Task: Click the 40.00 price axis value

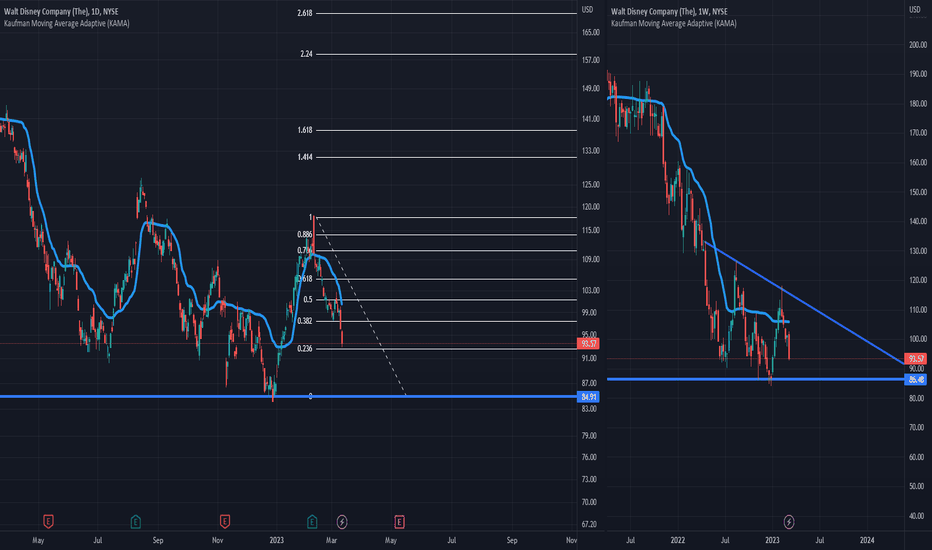Action: pos(917,516)
